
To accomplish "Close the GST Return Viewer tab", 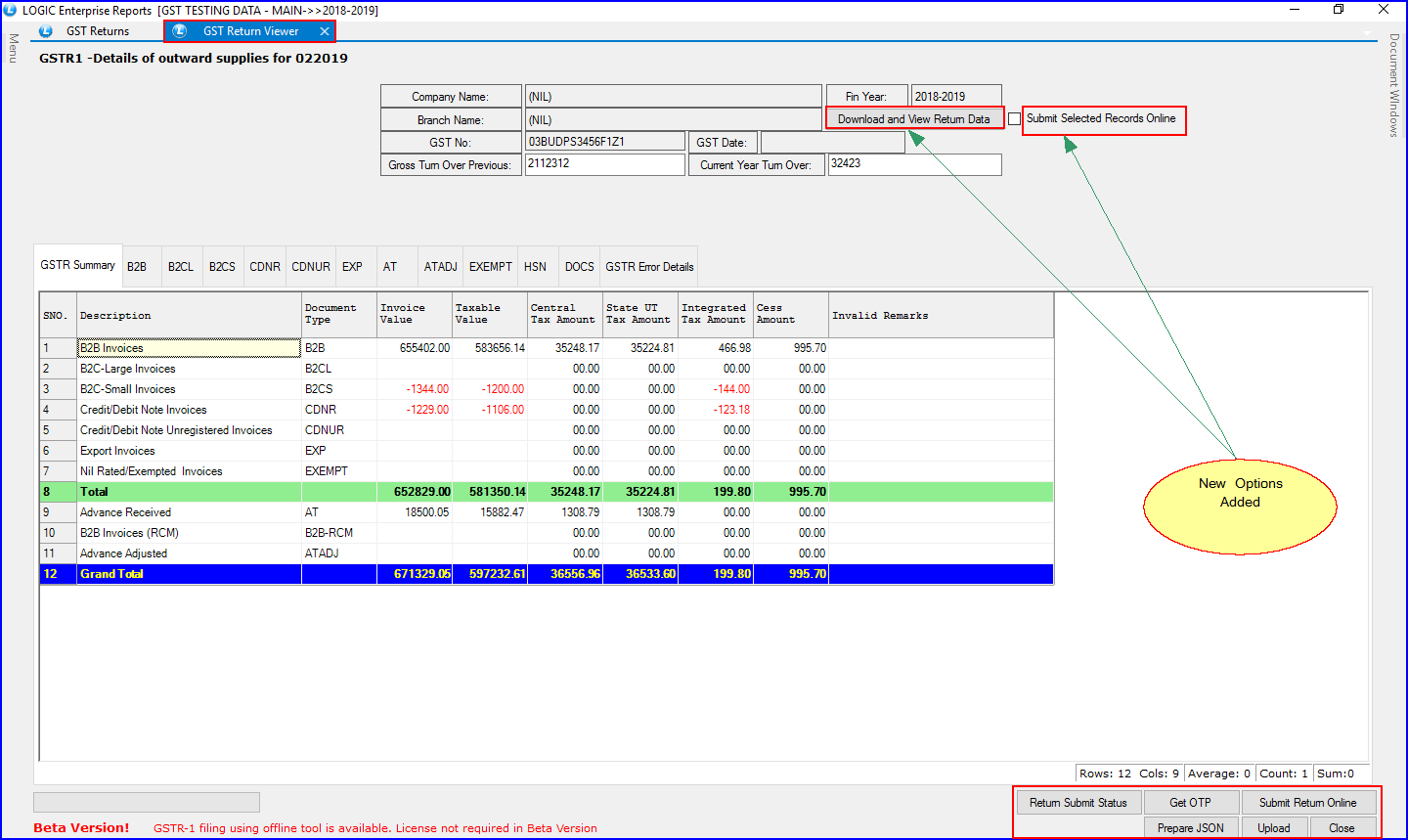I will [x=325, y=31].
